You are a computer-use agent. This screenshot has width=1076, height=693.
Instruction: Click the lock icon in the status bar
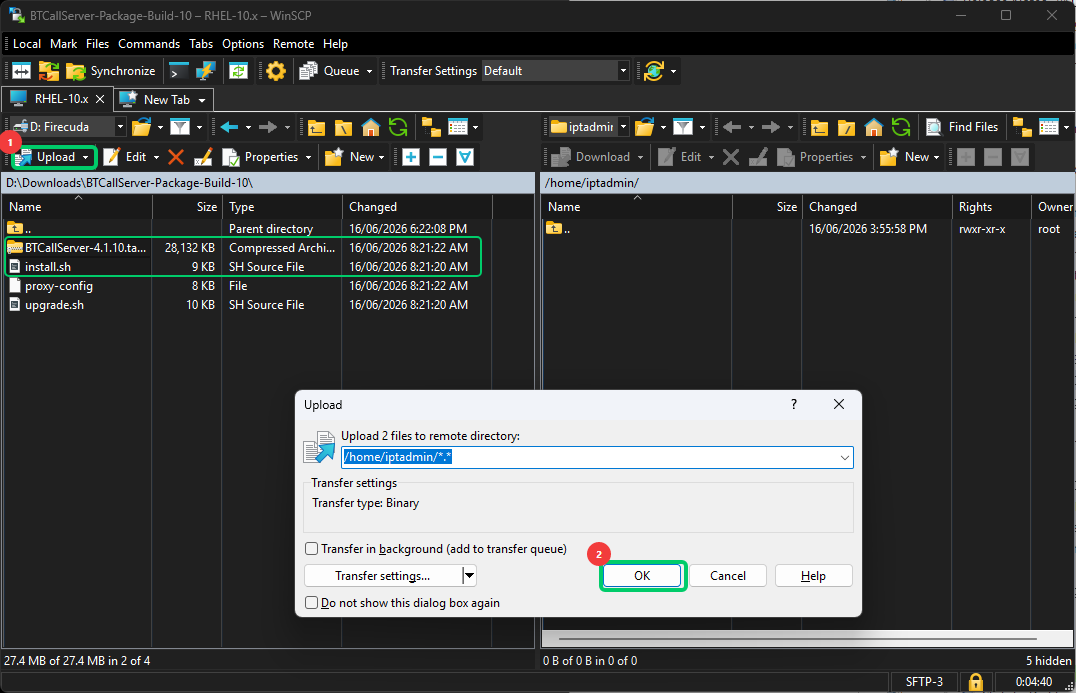pyautogui.click(x=975, y=681)
